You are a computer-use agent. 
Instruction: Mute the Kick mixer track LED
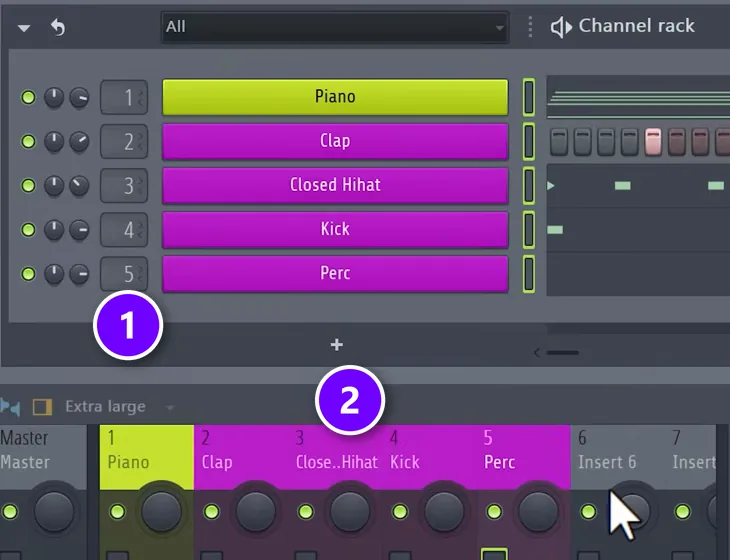point(400,512)
